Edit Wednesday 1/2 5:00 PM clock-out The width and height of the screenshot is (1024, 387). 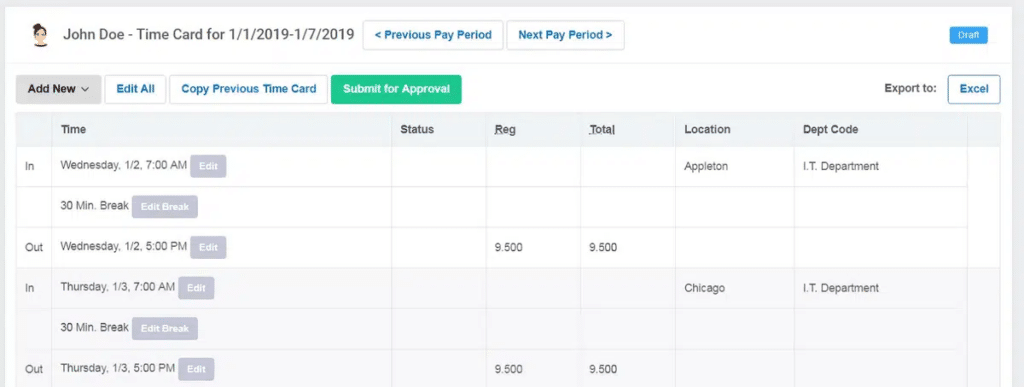208,247
